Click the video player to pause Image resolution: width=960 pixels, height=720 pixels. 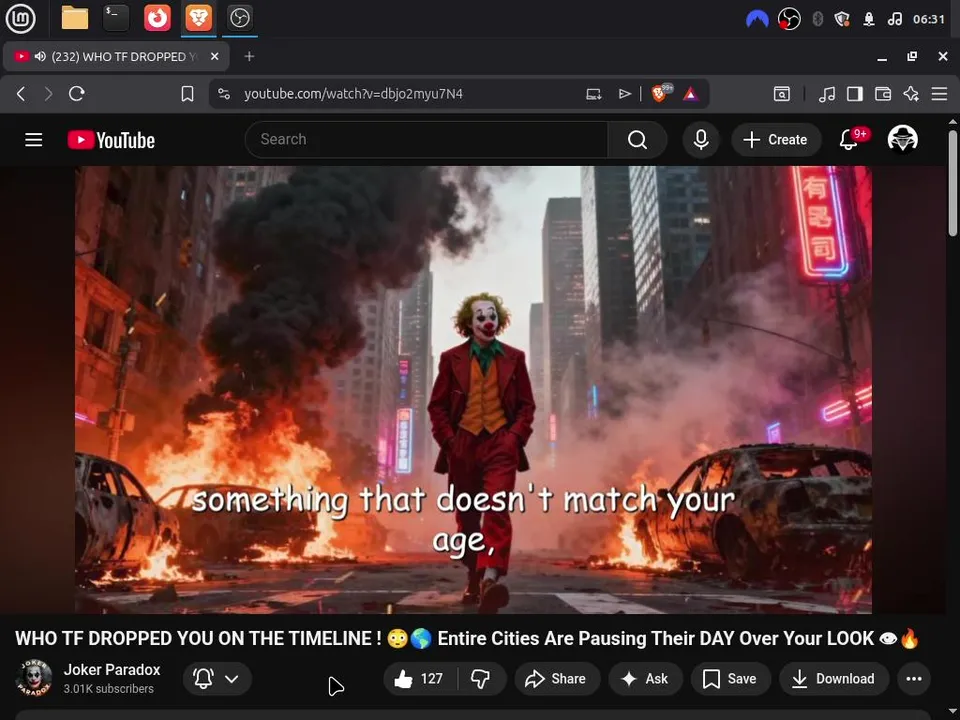click(x=473, y=389)
